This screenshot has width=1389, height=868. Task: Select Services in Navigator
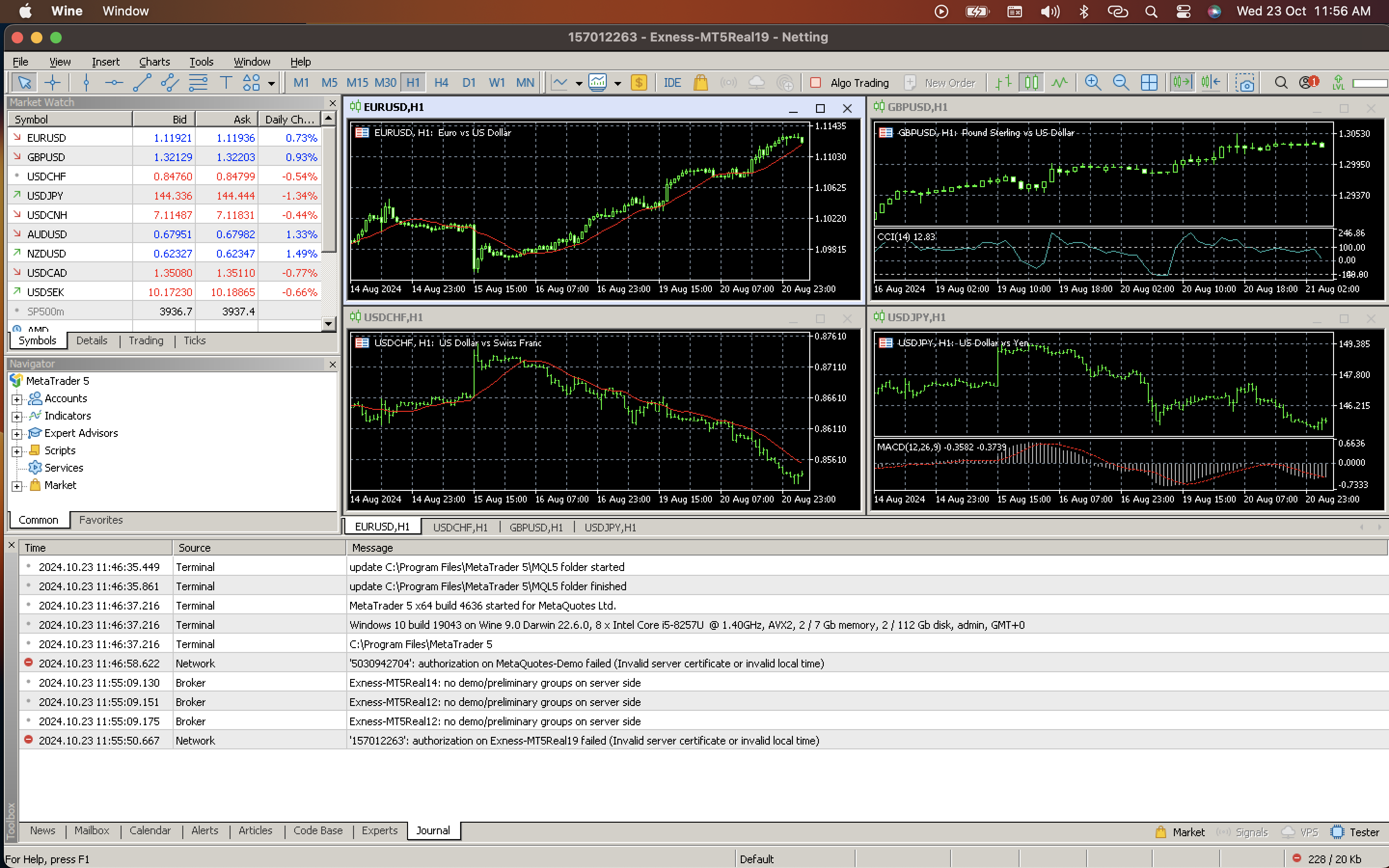click(64, 468)
